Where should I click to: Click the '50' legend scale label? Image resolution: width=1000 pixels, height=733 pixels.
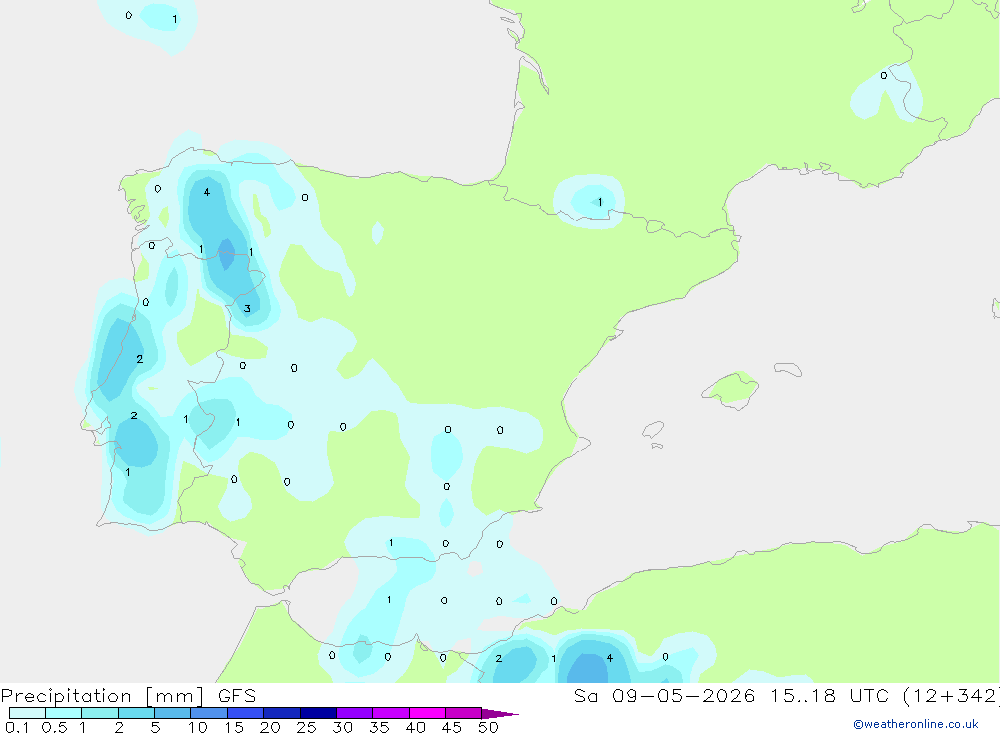coord(488,727)
